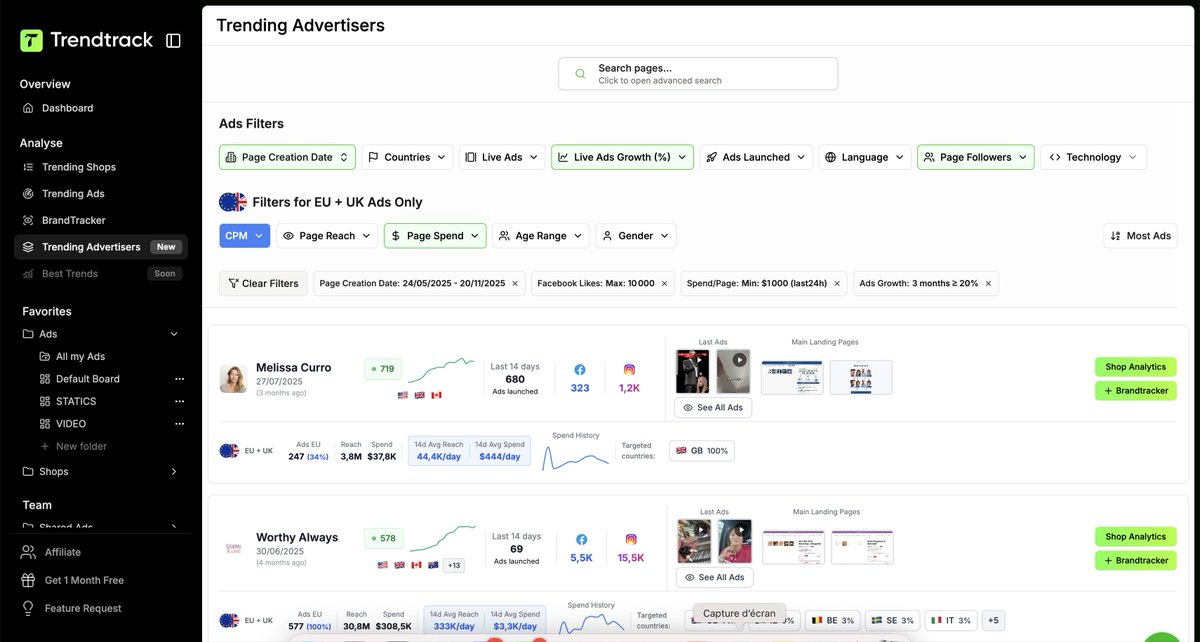Open Age Range filter
Image resolution: width=1200 pixels, height=642 pixels.
pos(540,236)
